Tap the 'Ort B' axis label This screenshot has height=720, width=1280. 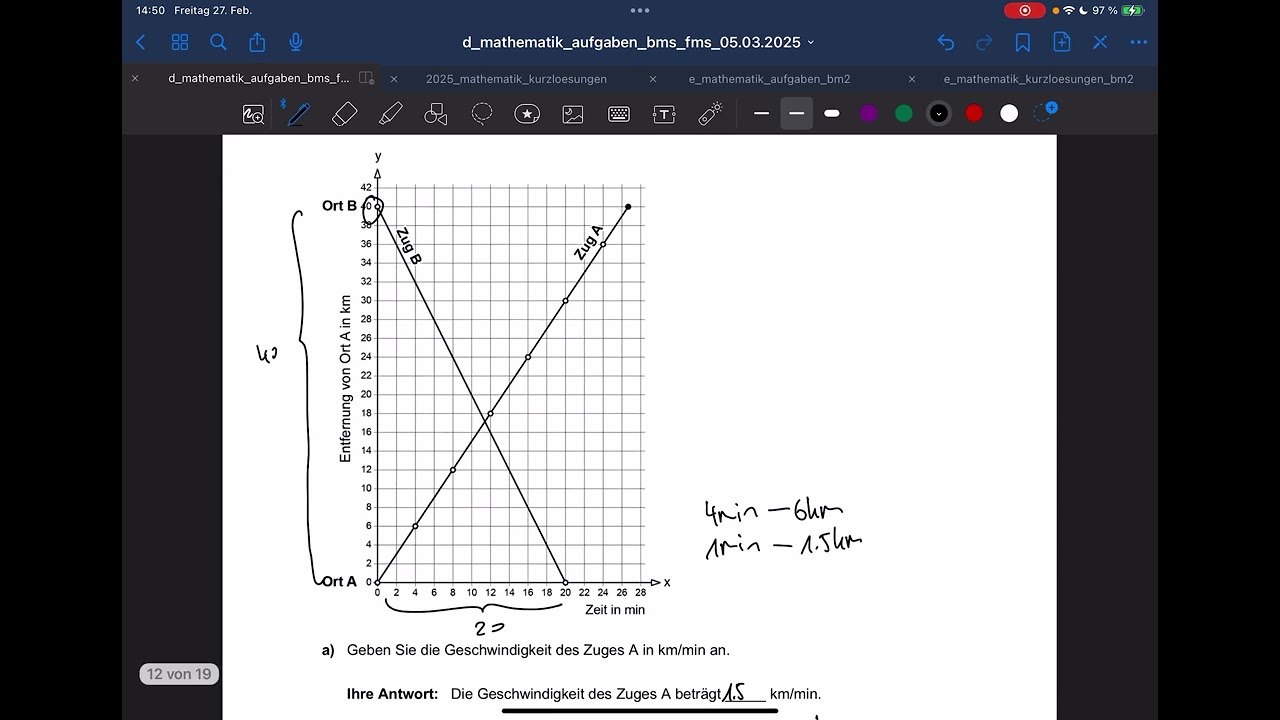pyautogui.click(x=339, y=206)
